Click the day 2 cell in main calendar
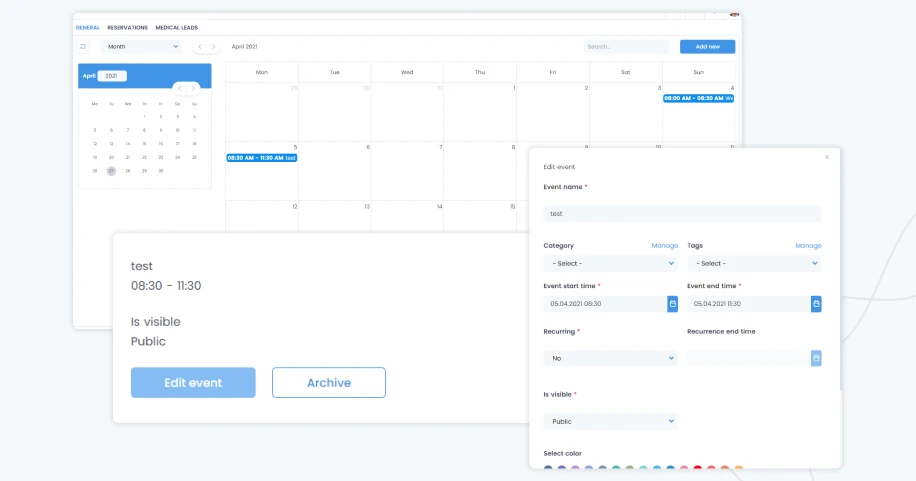The height and width of the screenshot is (481, 916). click(553, 112)
